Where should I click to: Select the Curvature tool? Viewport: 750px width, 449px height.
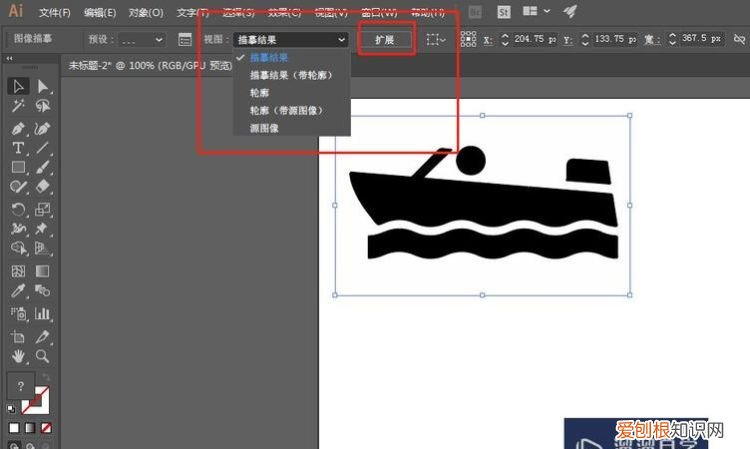[x=43, y=129]
